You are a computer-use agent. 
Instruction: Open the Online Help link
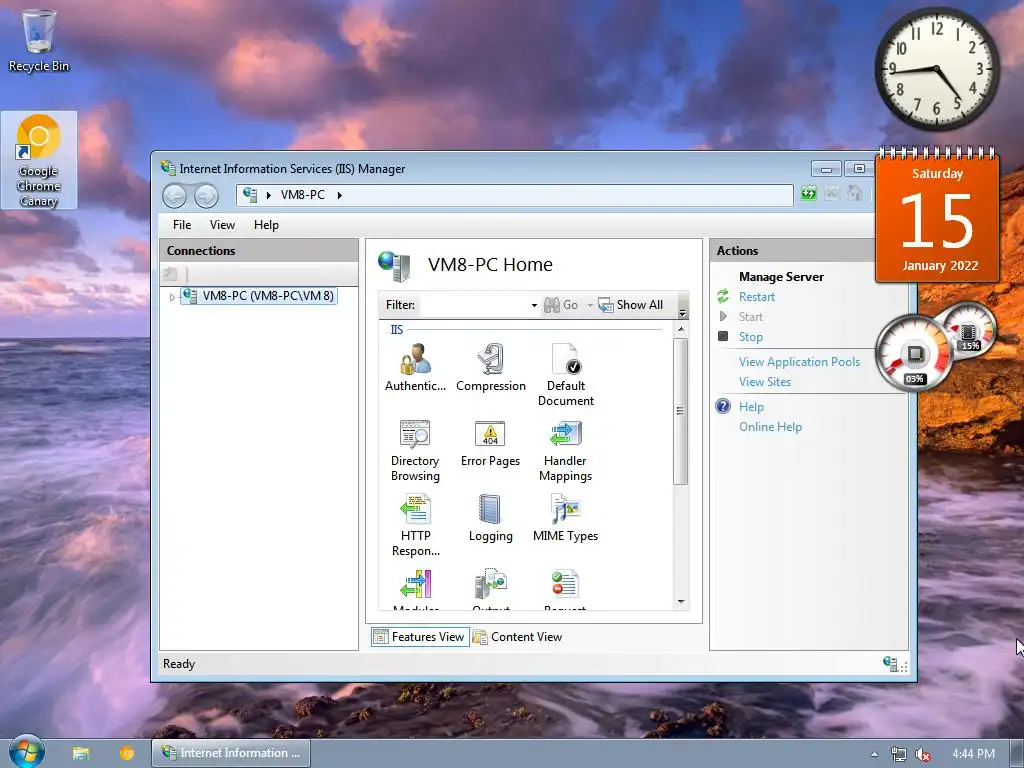[x=770, y=427]
